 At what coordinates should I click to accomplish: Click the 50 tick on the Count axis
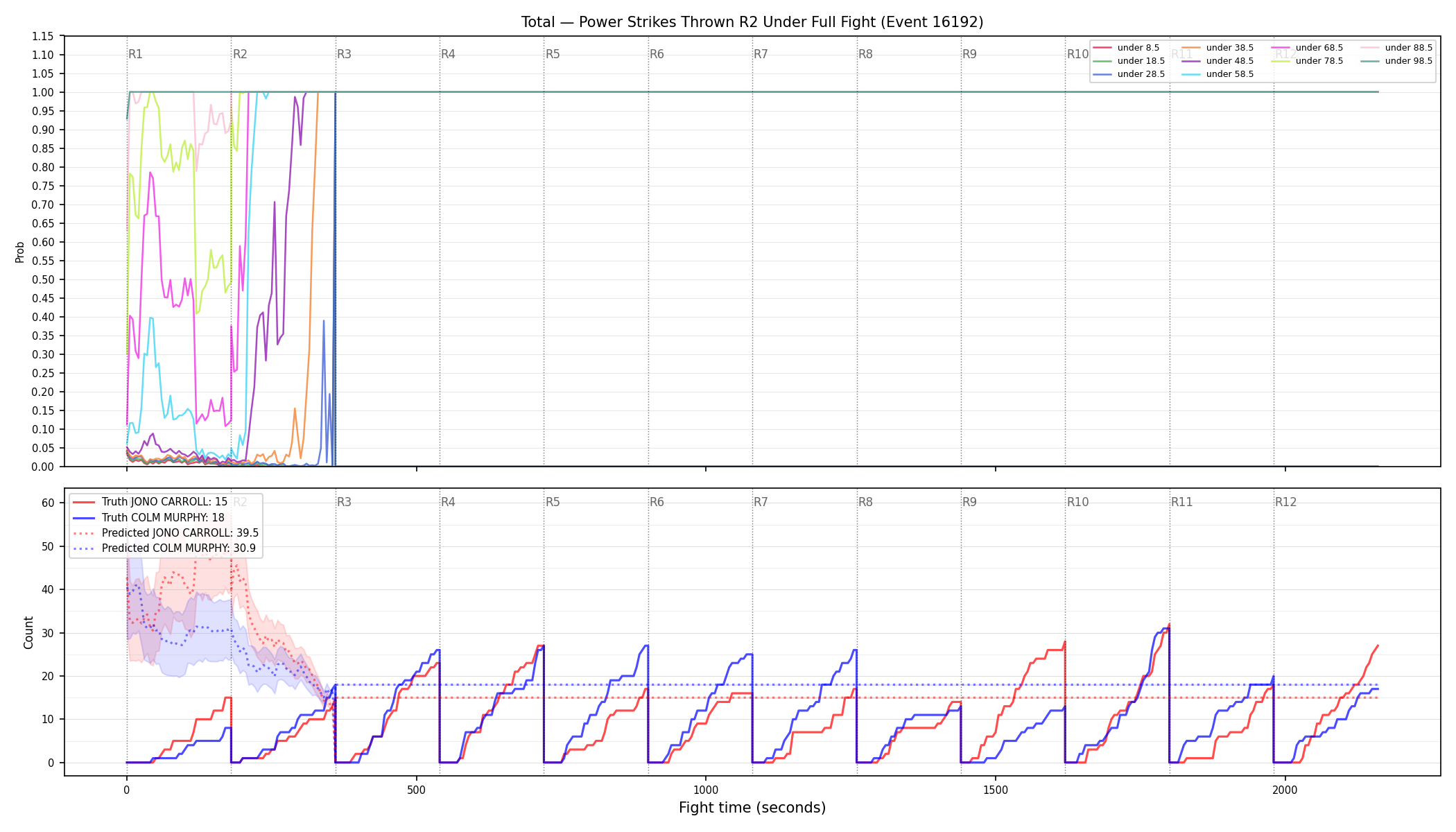[48, 546]
